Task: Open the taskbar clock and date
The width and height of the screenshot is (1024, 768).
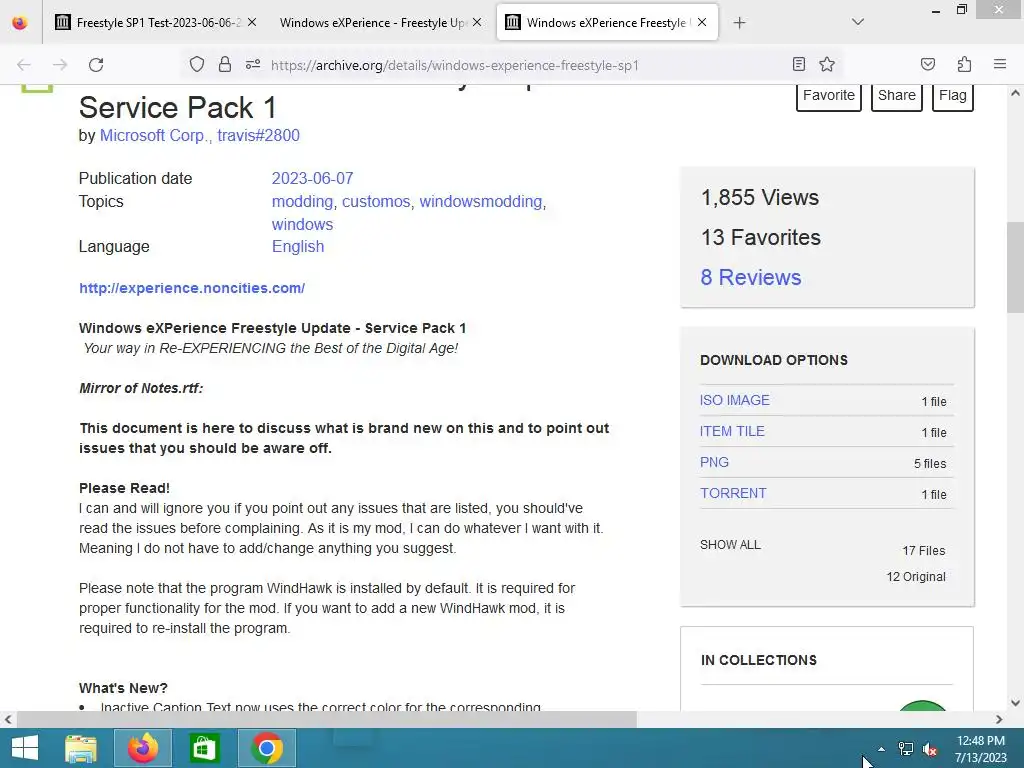Action: (980, 749)
